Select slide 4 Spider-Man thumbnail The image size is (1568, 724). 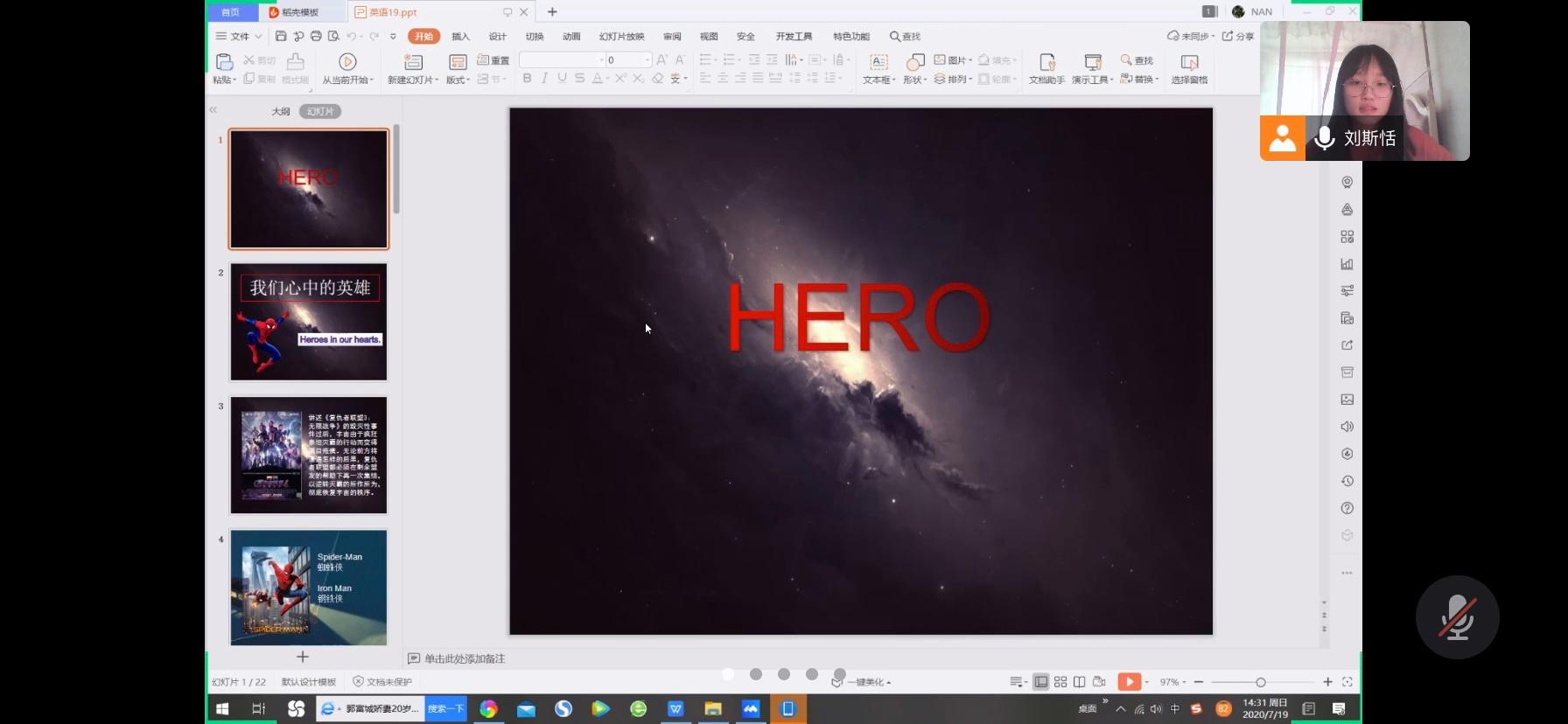(309, 588)
